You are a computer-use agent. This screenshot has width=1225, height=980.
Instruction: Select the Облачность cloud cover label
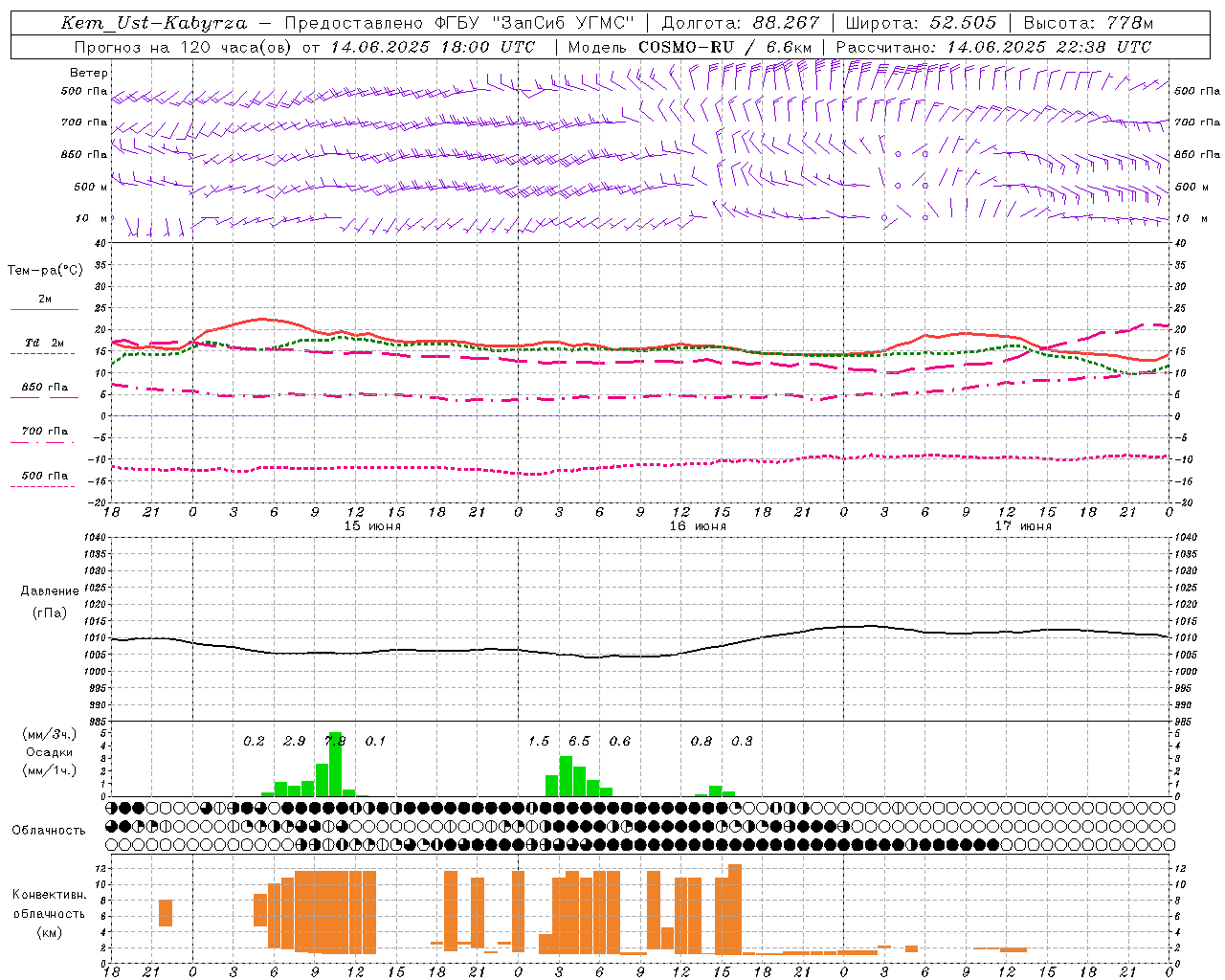pos(49,830)
